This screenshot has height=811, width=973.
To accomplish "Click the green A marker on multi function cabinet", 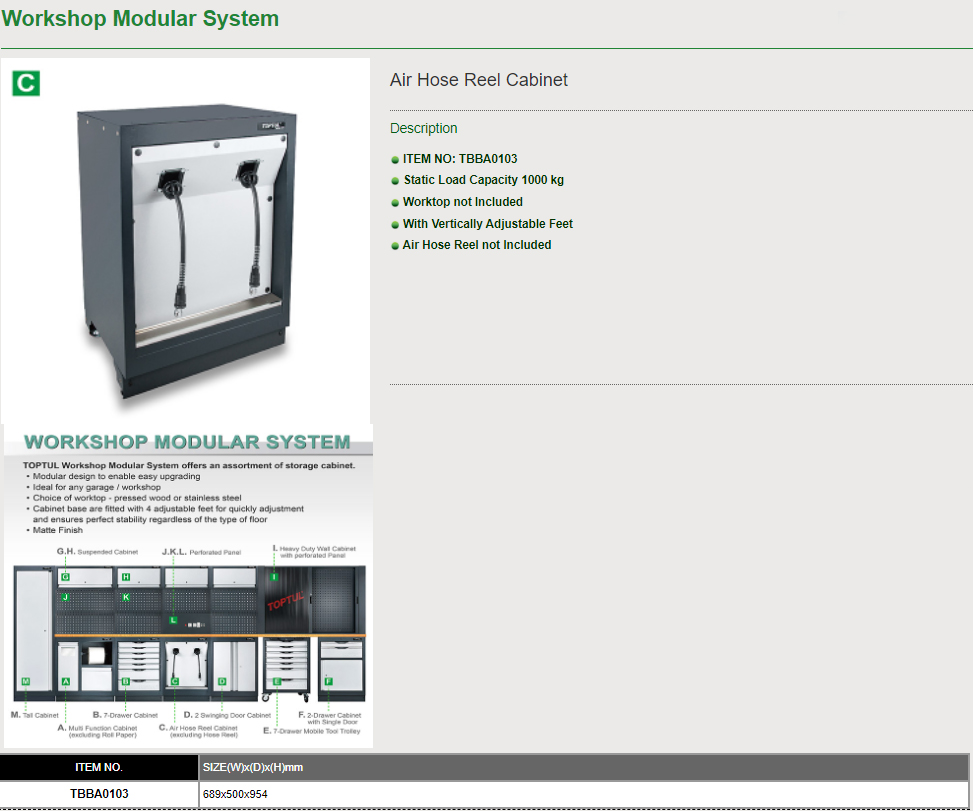I will (x=66, y=681).
